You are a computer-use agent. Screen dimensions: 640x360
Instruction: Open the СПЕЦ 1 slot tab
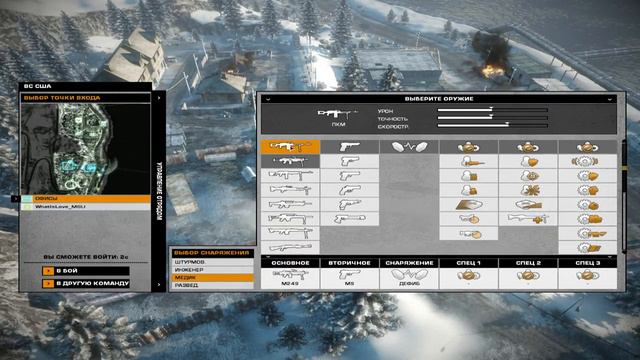tap(469, 263)
